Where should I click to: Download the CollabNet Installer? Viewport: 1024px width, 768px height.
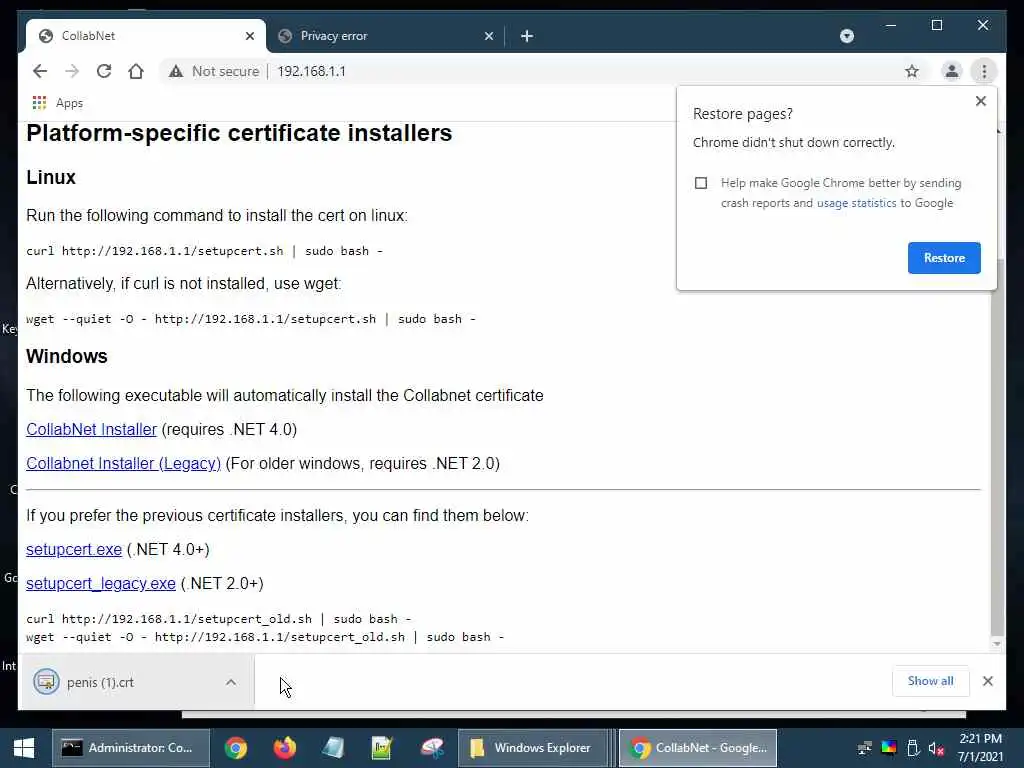[91, 429]
